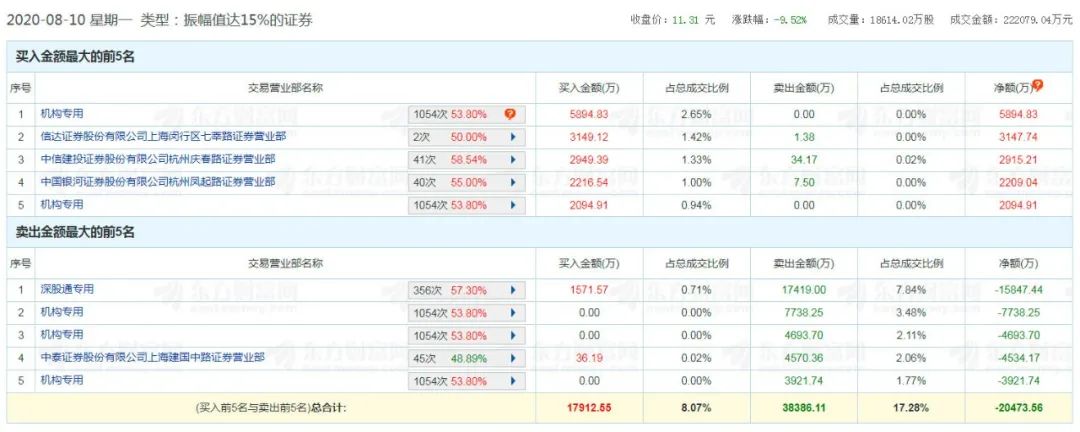Image resolution: width=1080 pixels, height=432 pixels.
Task: Click the question mark icon after first 53.80%
Action: [x=510, y=114]
